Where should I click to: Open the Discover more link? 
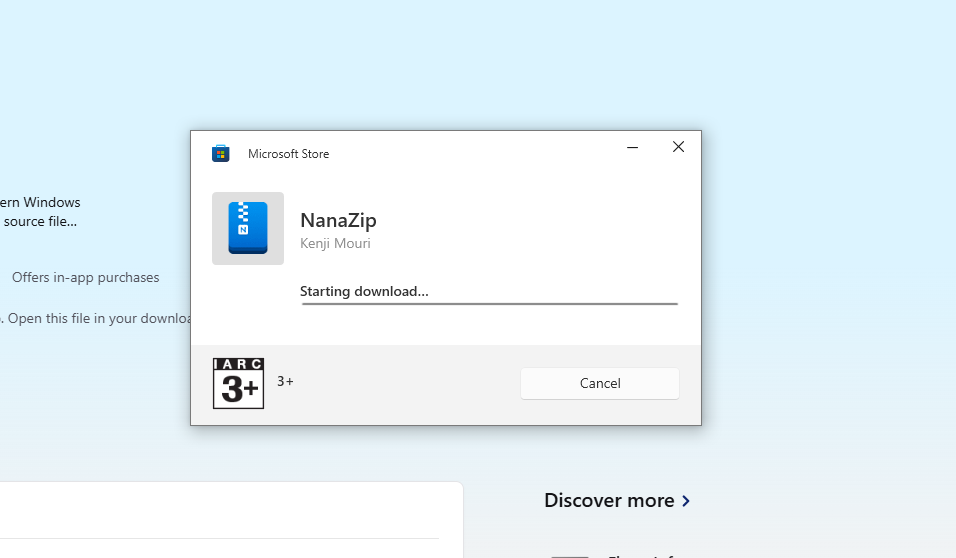coord(617,500)
